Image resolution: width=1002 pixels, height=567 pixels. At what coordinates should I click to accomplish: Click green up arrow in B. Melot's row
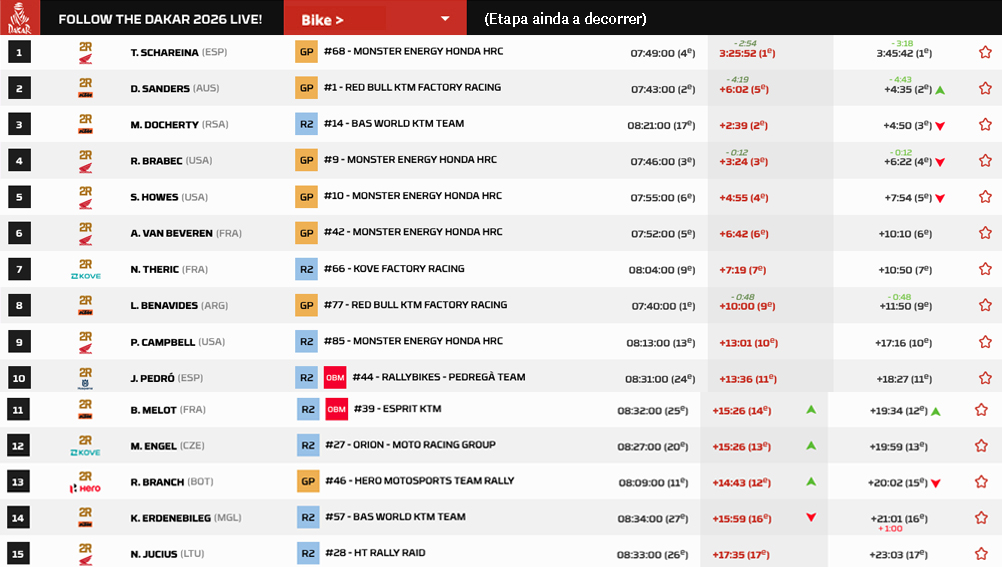coord(811,410)
